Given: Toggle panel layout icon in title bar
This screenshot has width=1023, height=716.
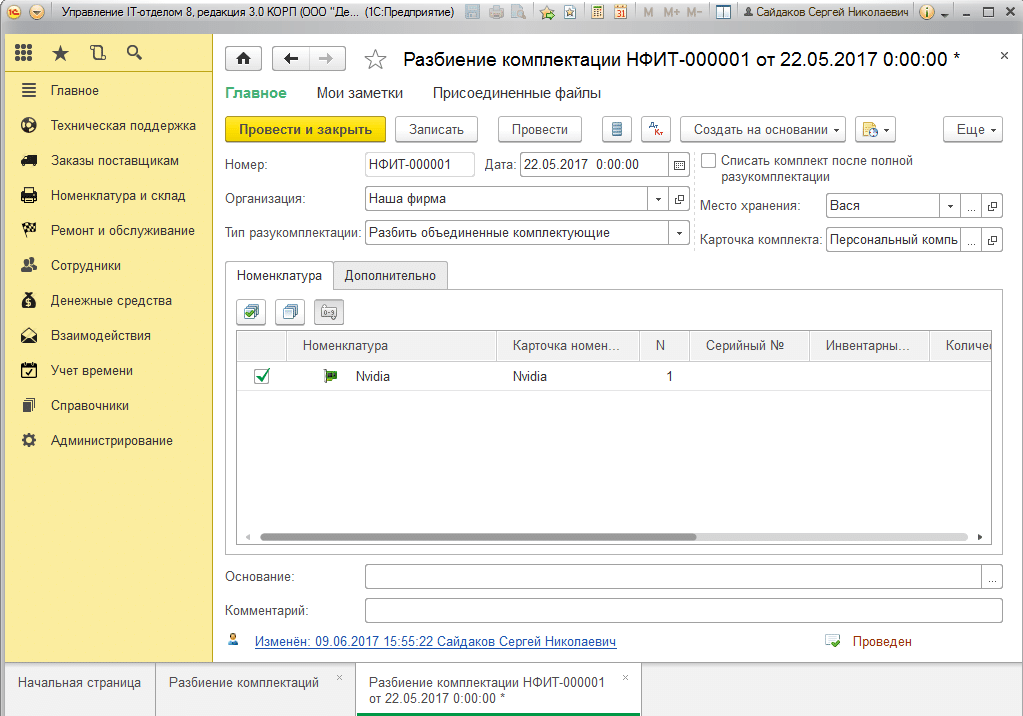Looking at the screenshot, I should pos(723,12).
